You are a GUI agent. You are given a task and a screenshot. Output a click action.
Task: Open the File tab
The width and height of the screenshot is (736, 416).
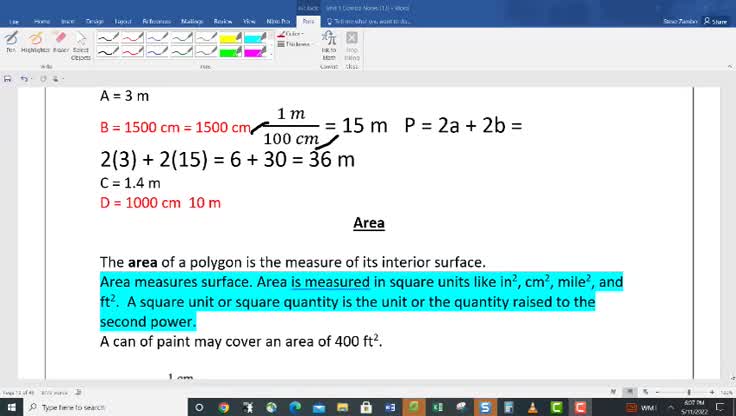14,22
